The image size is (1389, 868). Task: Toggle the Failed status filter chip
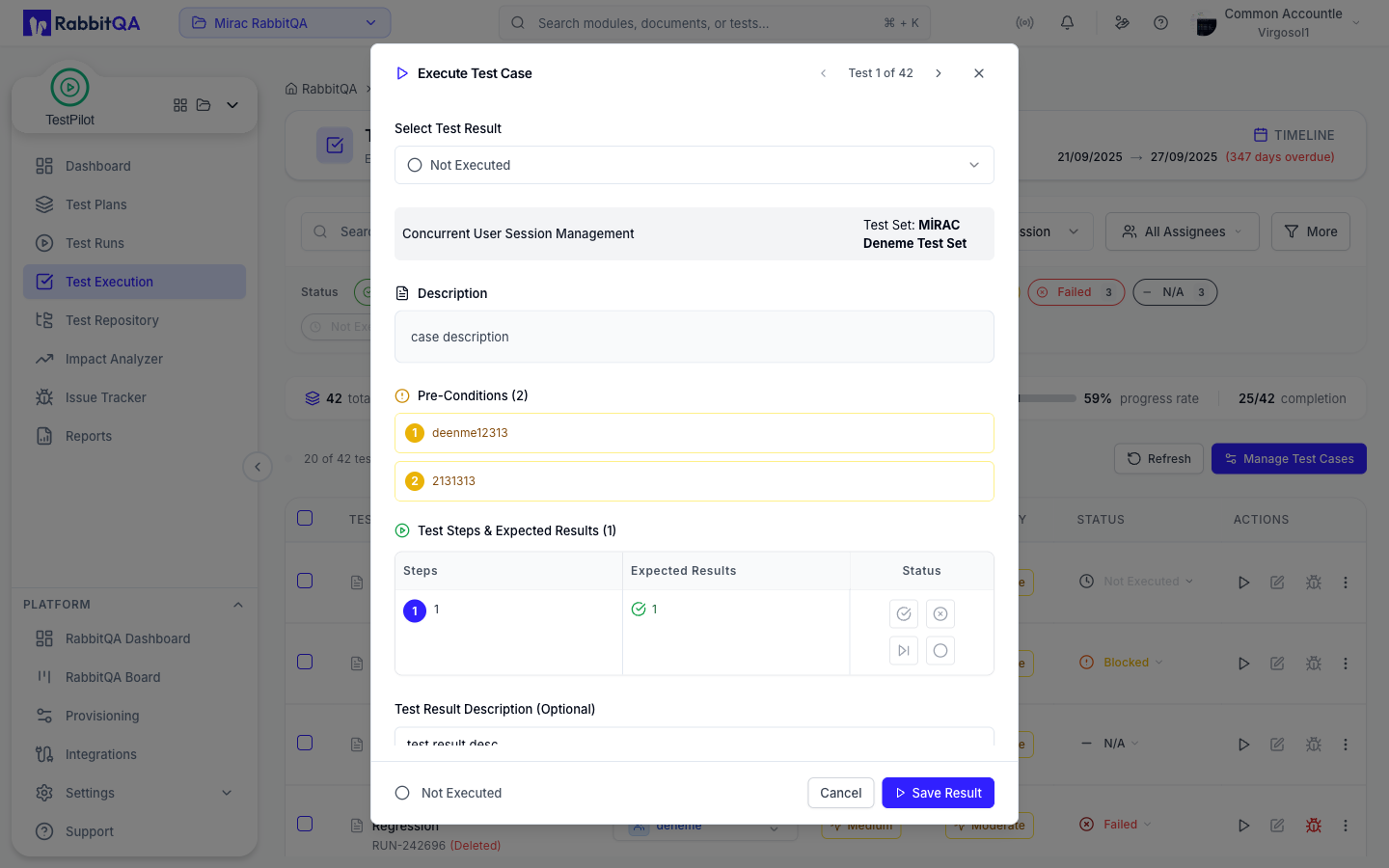point(1076,292)
